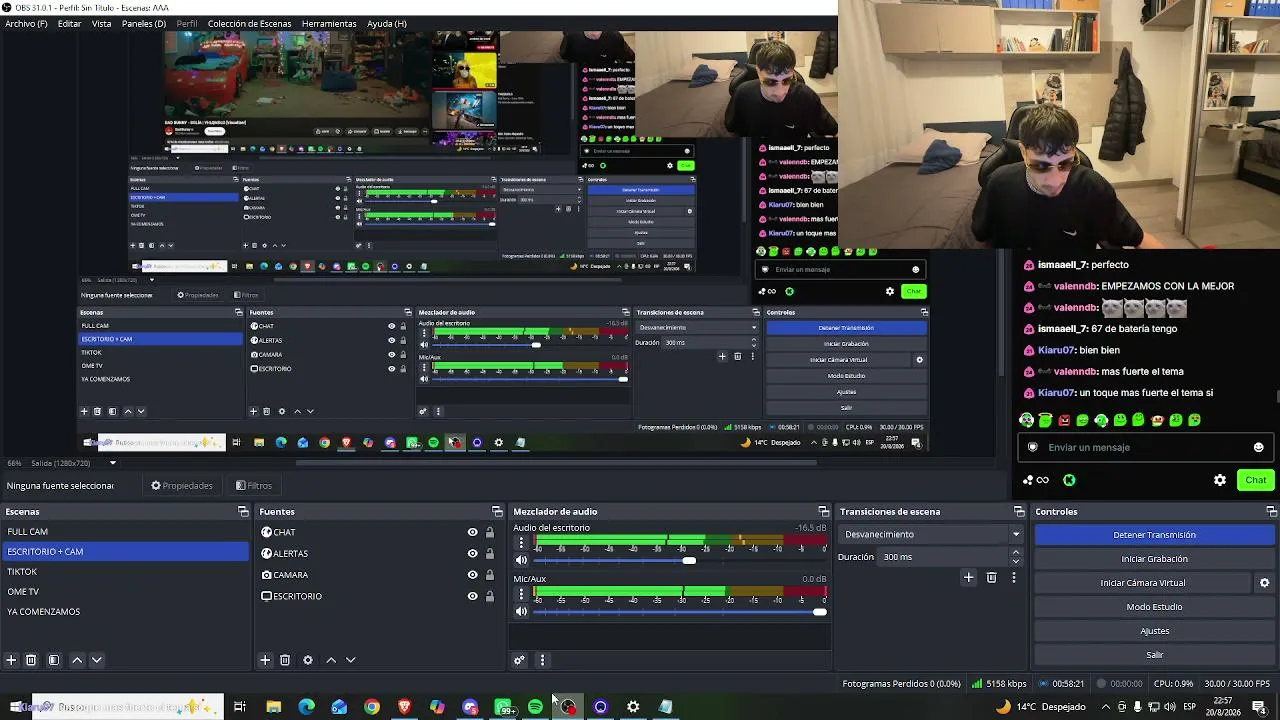Click the preview horizontal scrollbar
The width and height of the screenshot is (1280, 720).
(556, 463)
